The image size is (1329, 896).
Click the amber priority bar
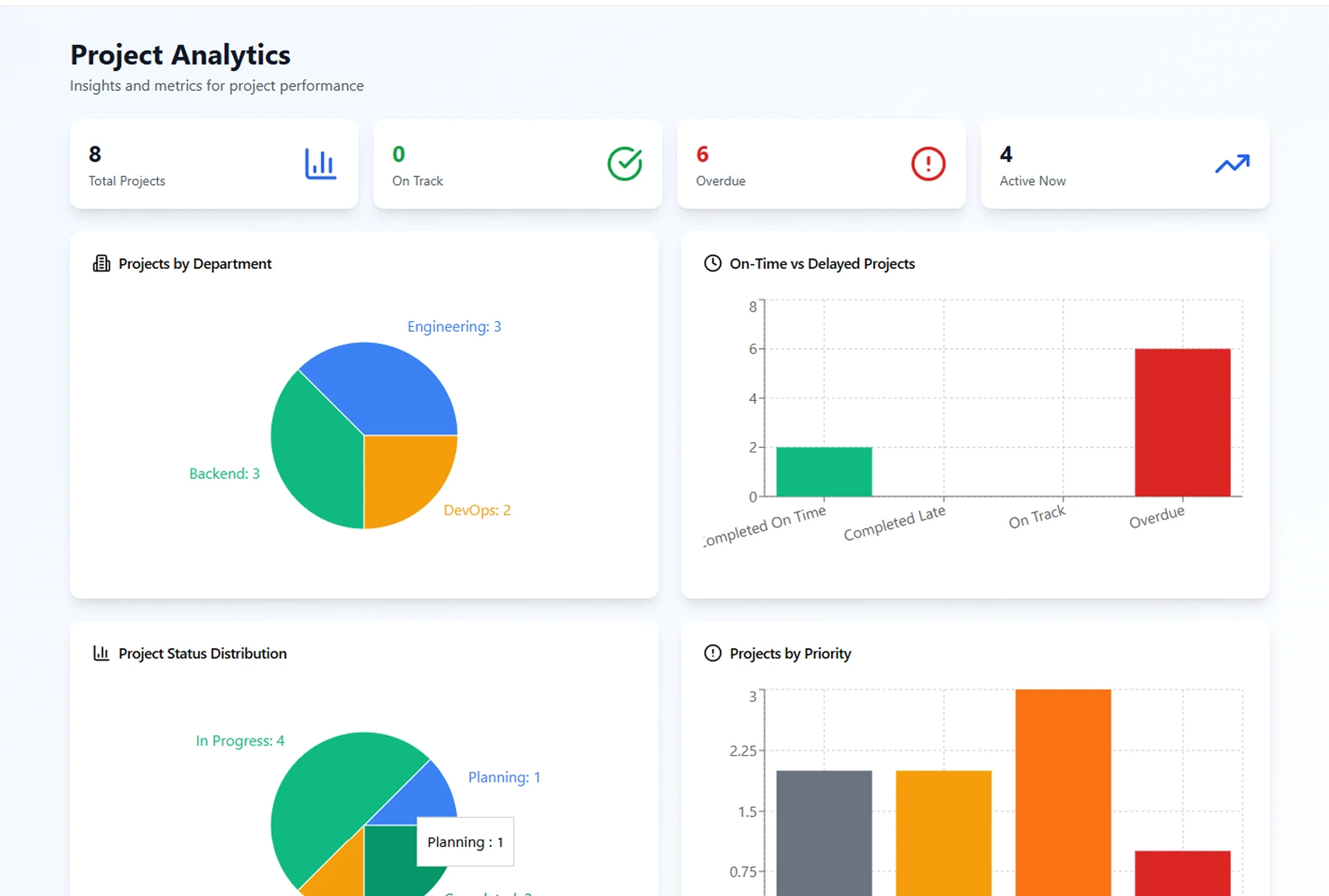(943, 833)
